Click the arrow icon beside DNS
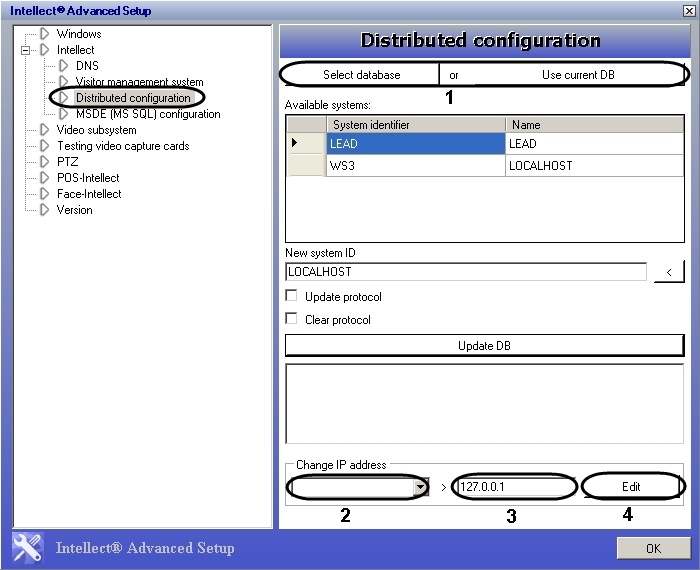 pyautogui.click(x=63, y=66)
